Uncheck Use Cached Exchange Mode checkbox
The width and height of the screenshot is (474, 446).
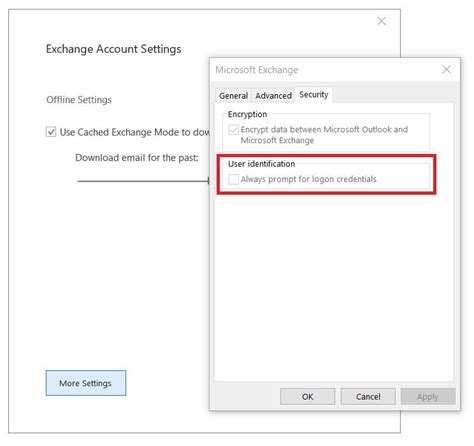(x=51, y=132)
